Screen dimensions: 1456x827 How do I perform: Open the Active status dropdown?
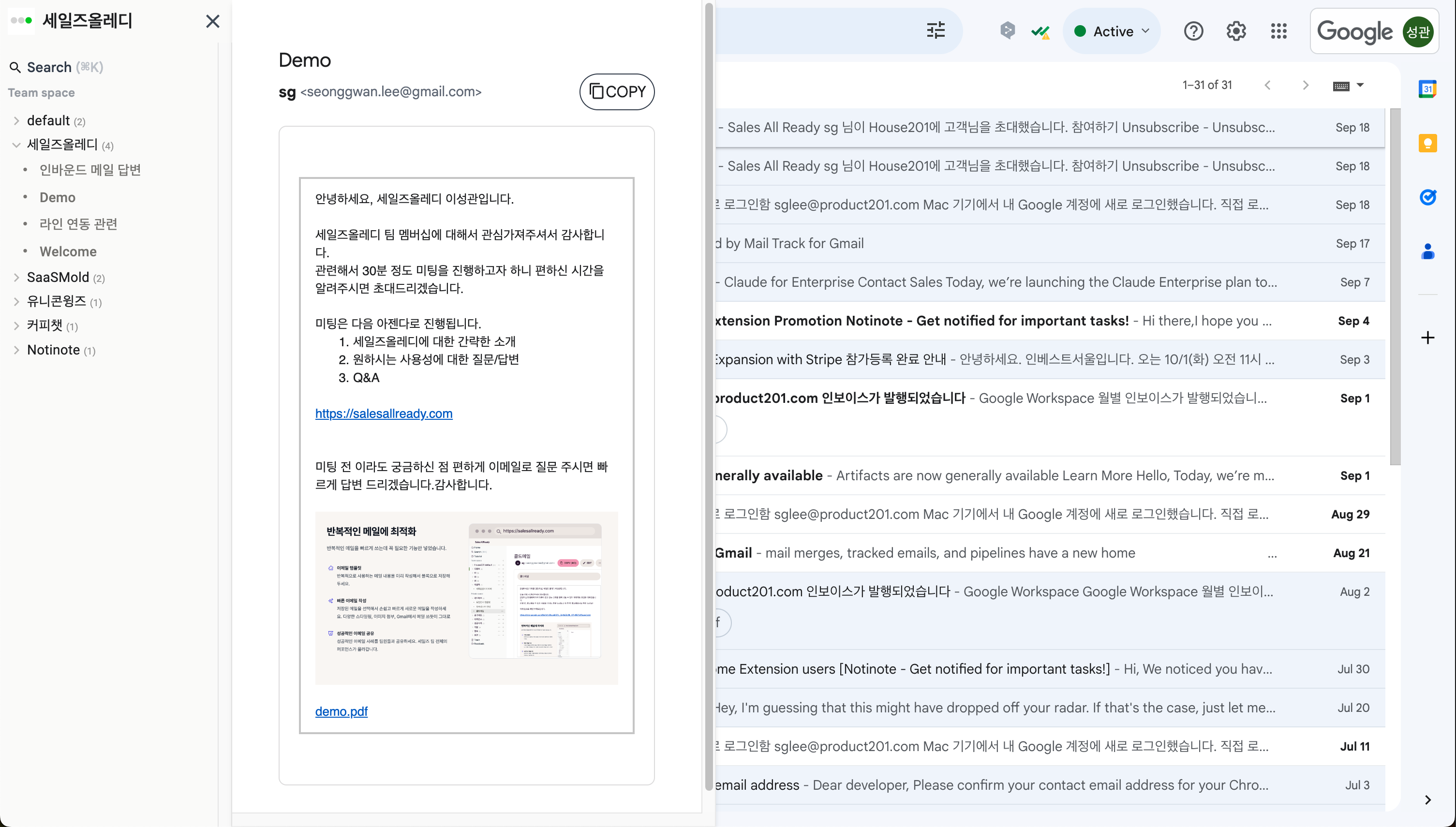coord(1112,31)
